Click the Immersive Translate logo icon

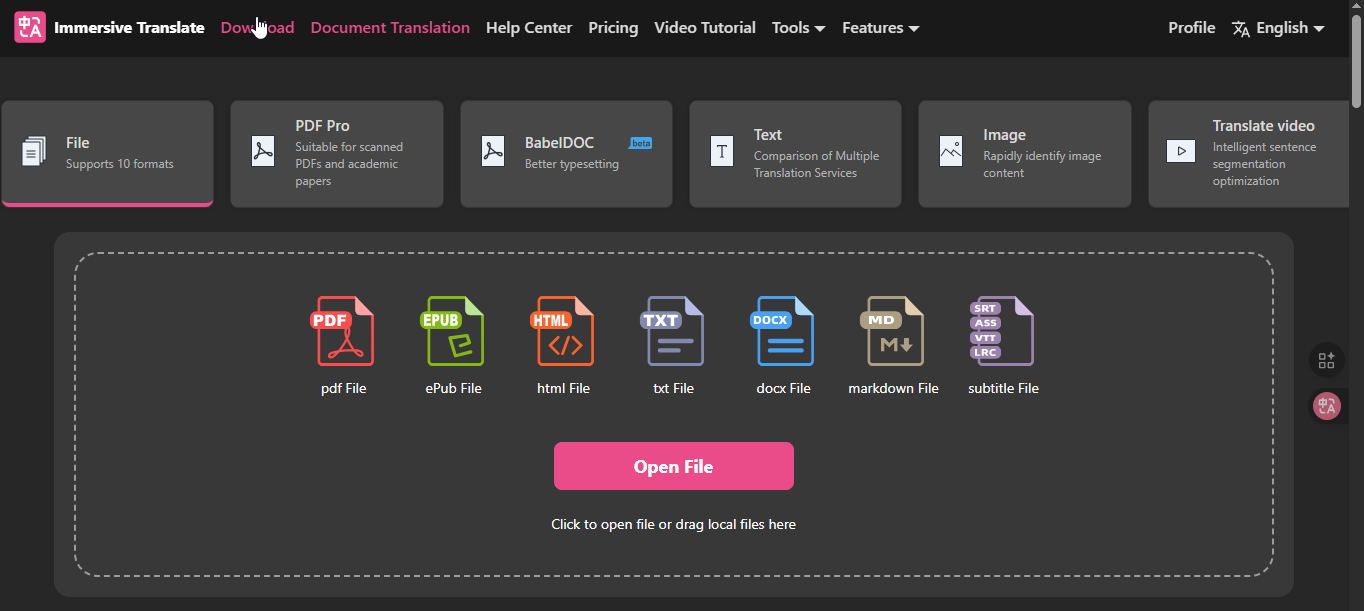point(30,28)
